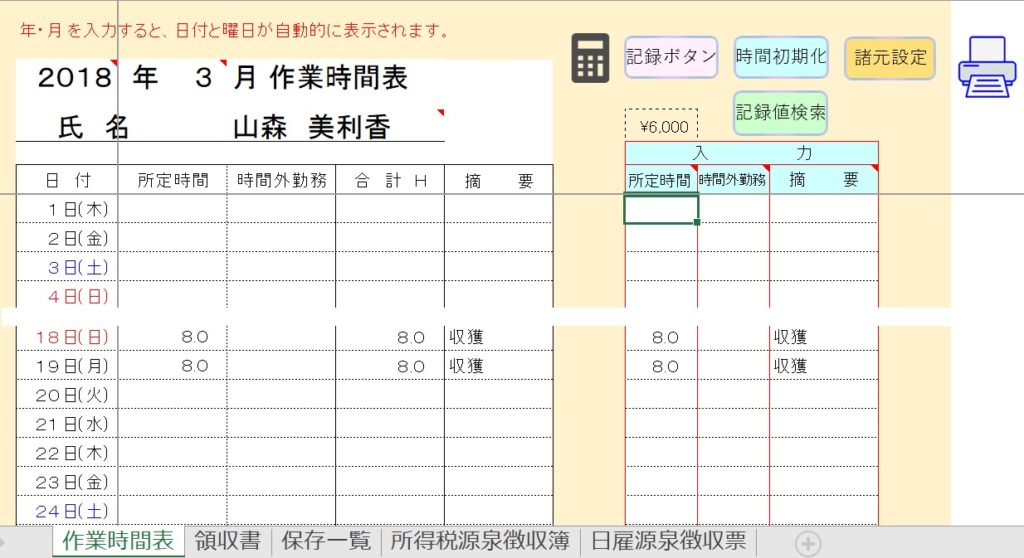Click the 入力 時間外勤務 column header
The image size is (1024, 558).
click(x=733, y=180)
